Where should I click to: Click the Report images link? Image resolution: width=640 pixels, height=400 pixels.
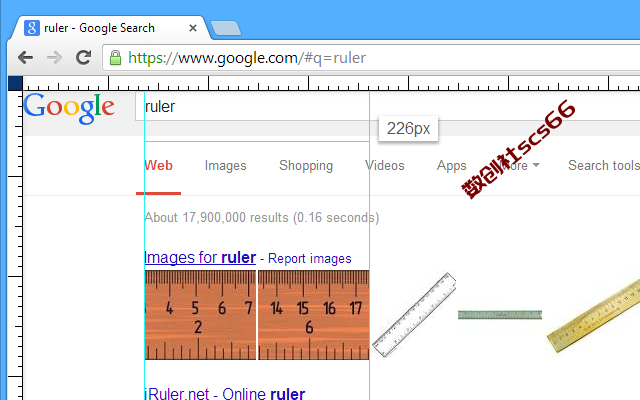(309, 259)
